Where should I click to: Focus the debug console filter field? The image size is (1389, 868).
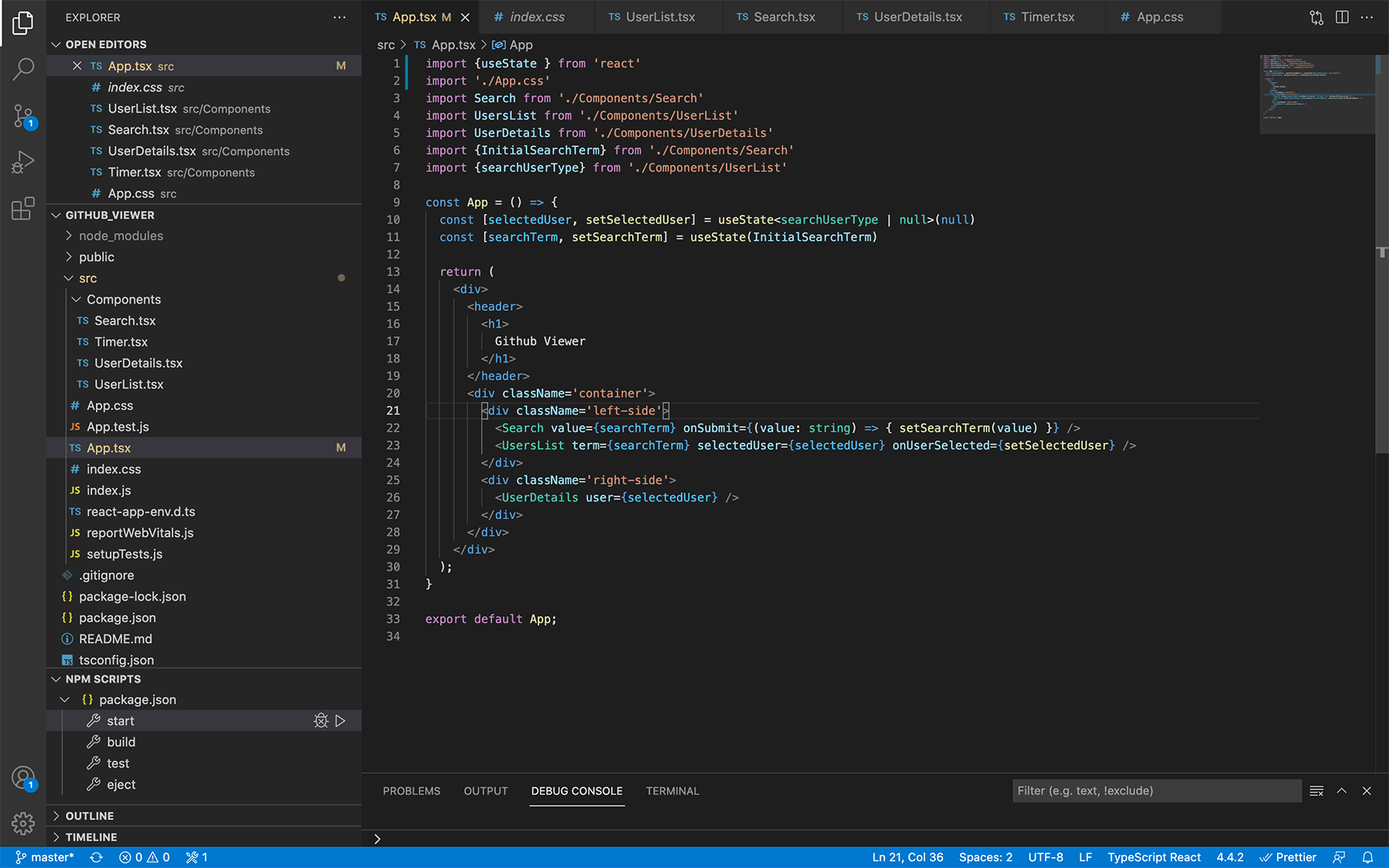pyautogui.click(x=1157, y=791)
